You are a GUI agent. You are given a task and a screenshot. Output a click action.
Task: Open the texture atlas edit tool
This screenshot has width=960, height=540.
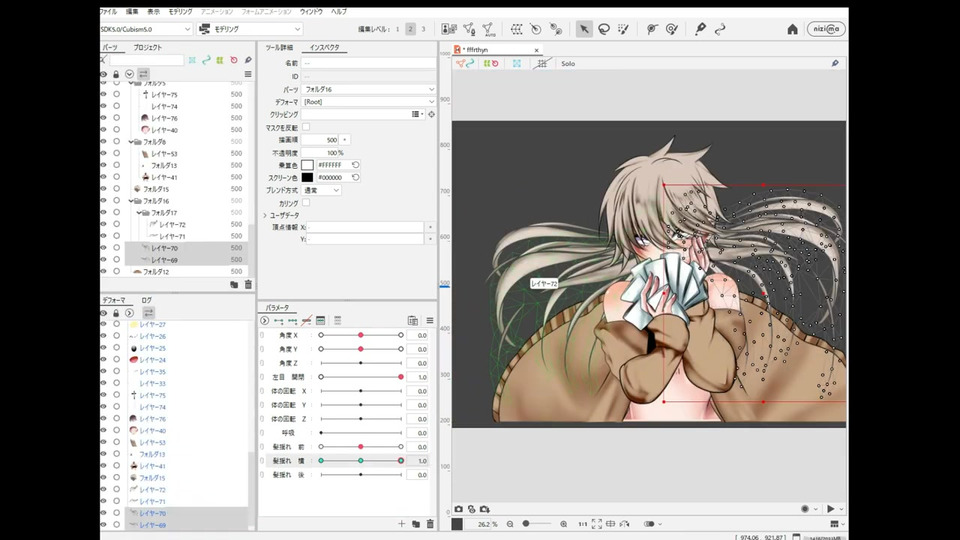tap(449, 29)
